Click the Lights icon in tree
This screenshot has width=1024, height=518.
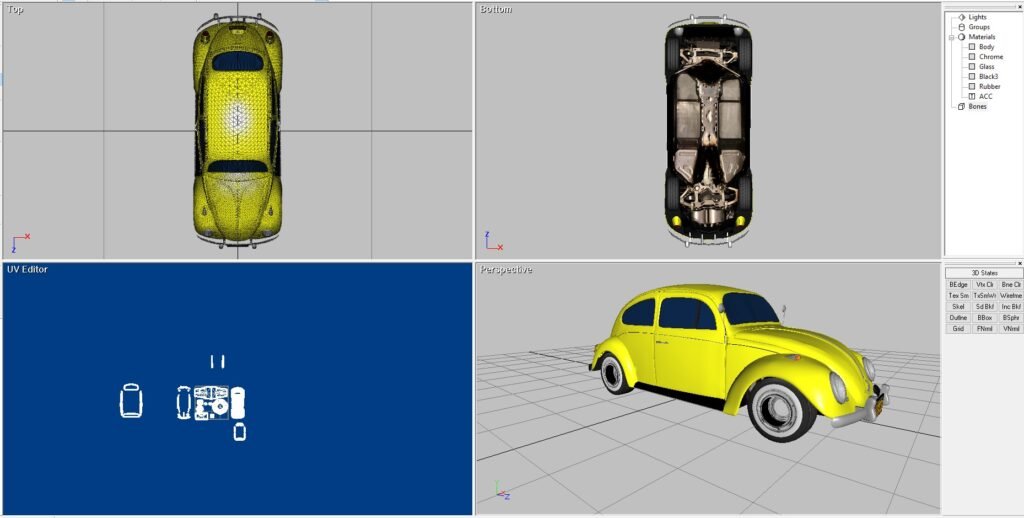[962, 17]
